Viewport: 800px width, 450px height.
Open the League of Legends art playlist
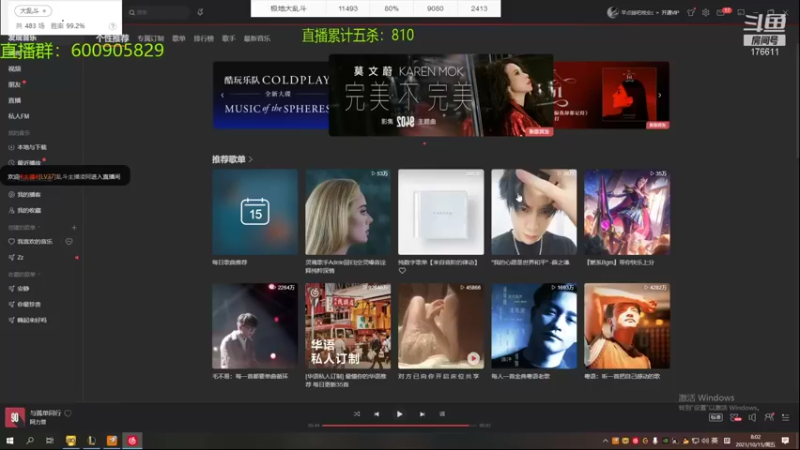click(x=627, y=212)
